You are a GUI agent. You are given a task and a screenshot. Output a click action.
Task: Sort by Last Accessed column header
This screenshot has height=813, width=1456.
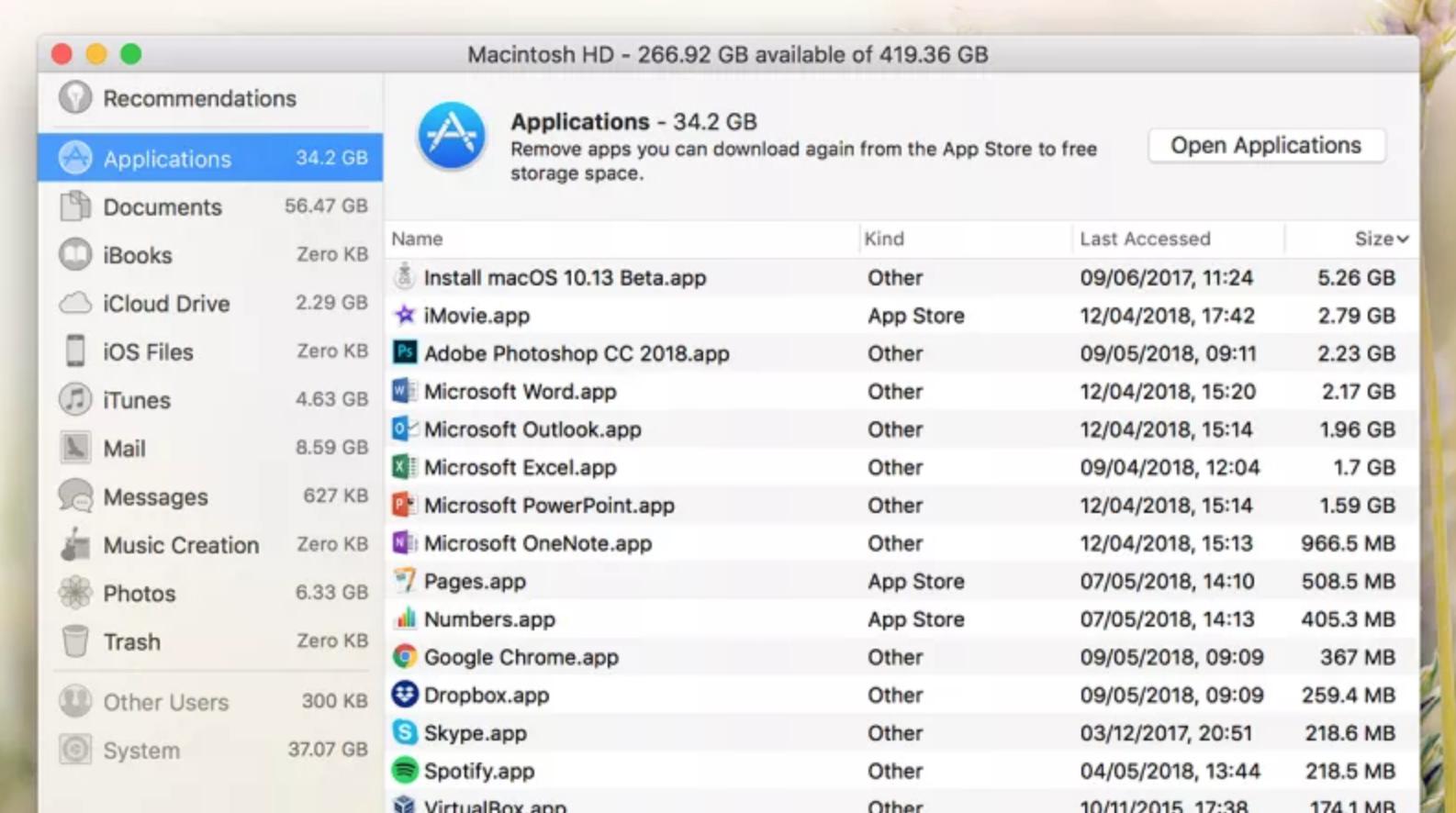click(1144, 239)
